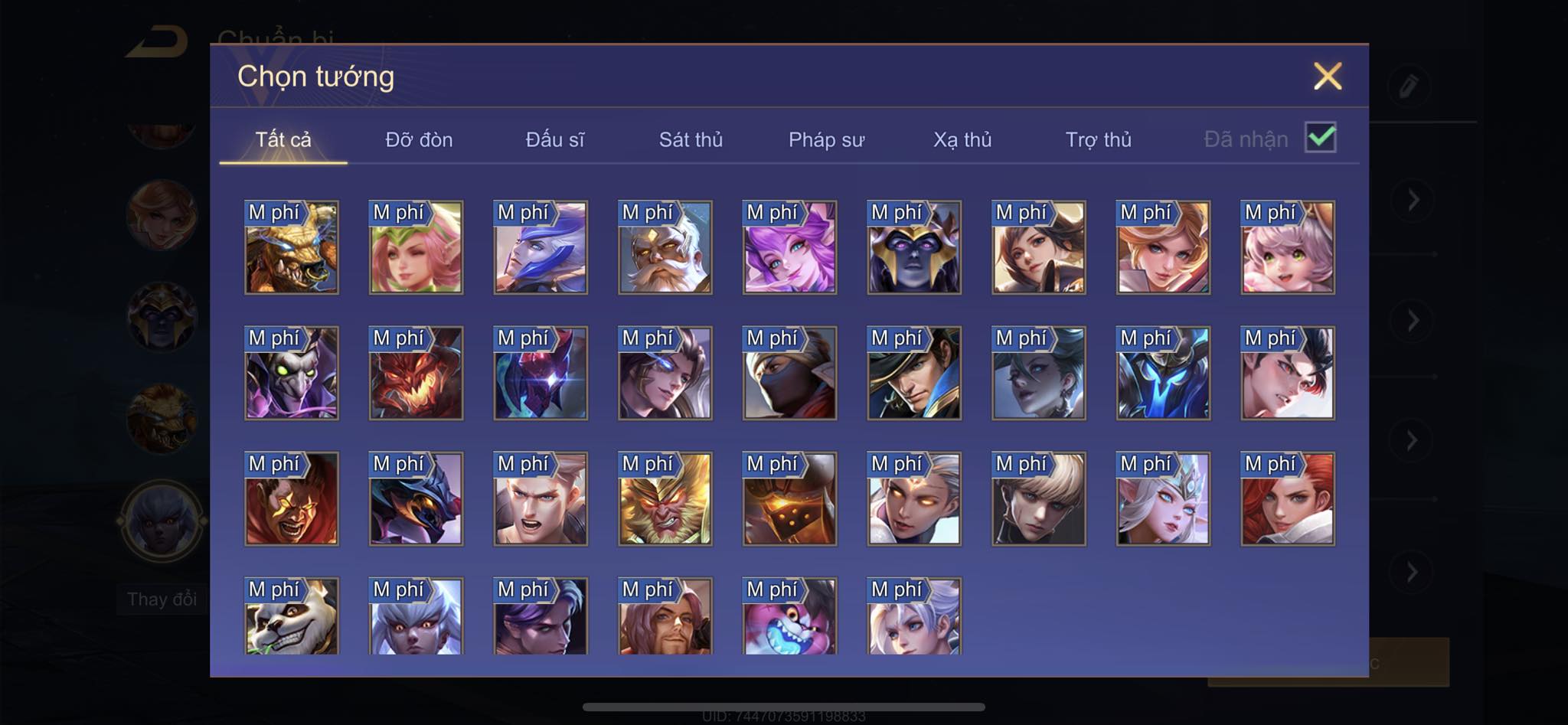
Task: Switch to the Trợ thủ tab
Action: (x=1098, y=139)
